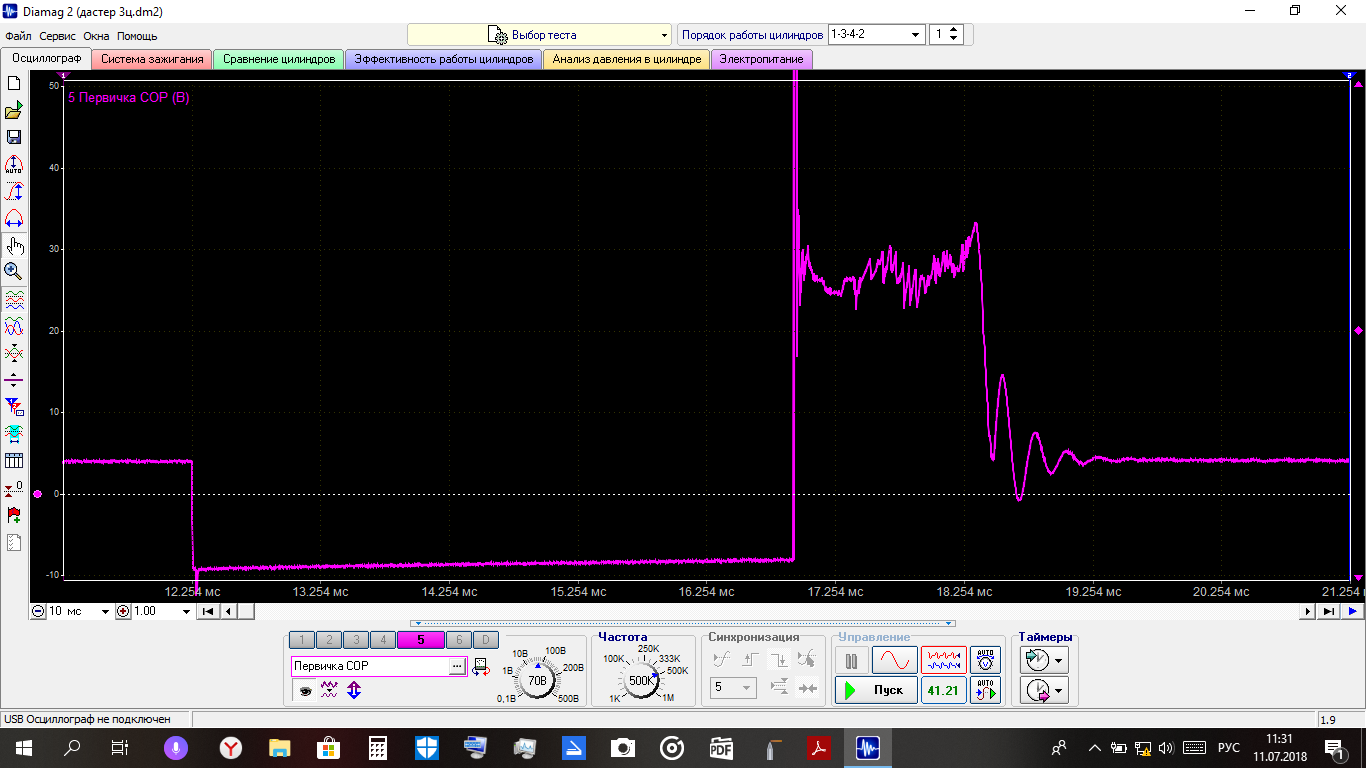Click the blue play arrow beside scrollbar
Viewport: 1366px width, 768px height.
pos(1352,611)
